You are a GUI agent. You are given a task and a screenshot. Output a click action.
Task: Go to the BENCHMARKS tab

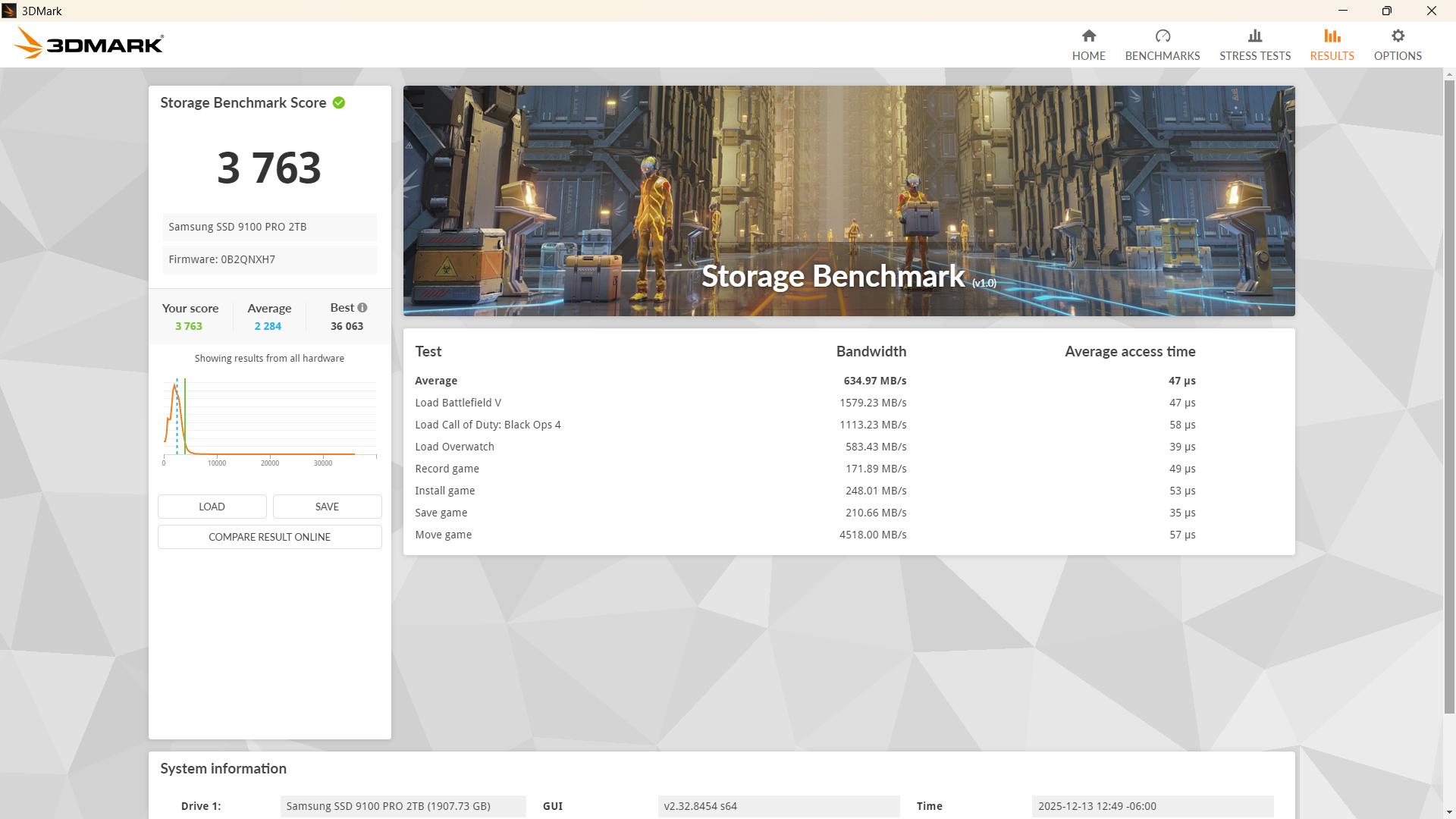(1162, 45)
